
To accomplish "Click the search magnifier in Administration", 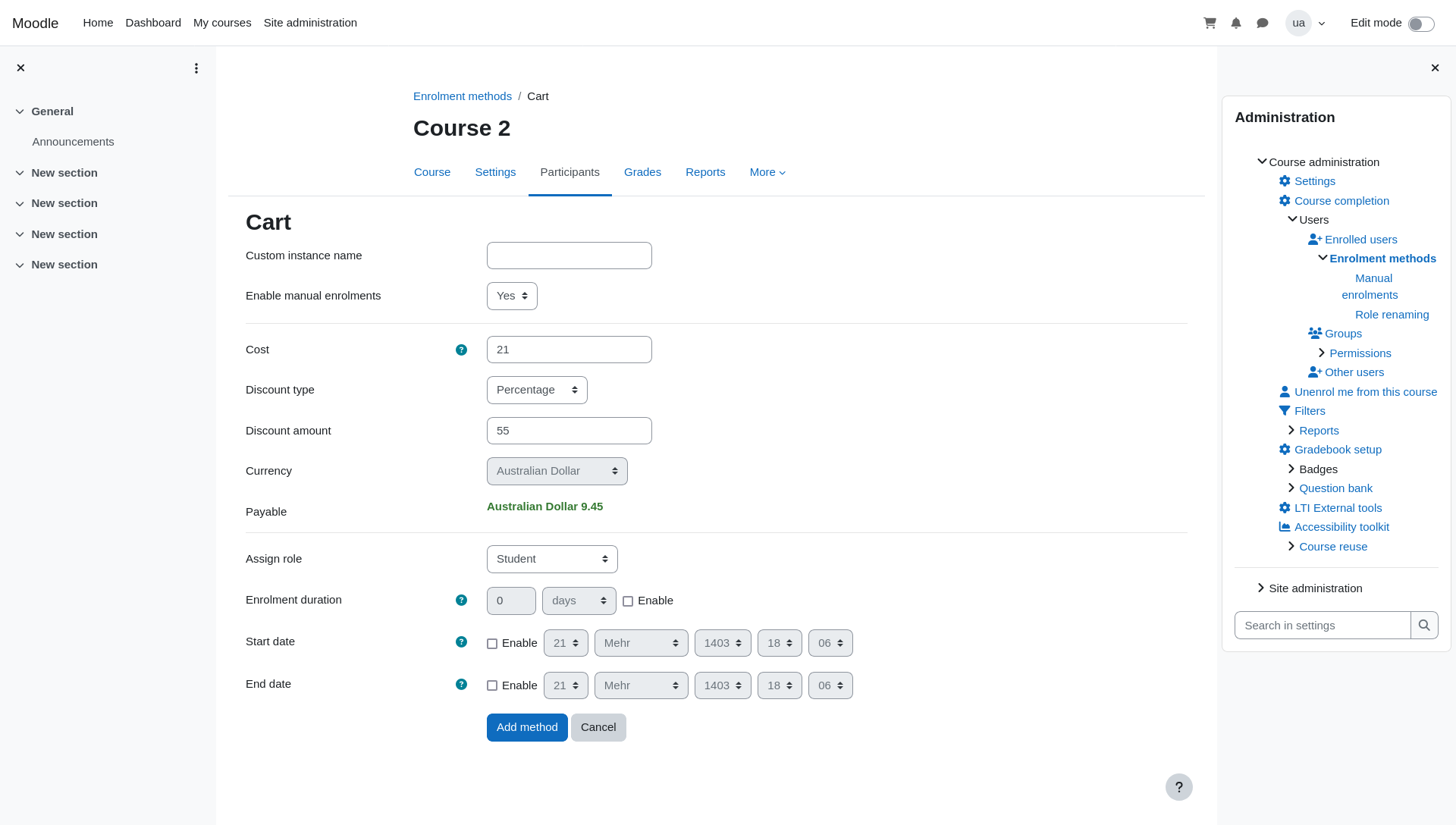I will (1424, 626).
